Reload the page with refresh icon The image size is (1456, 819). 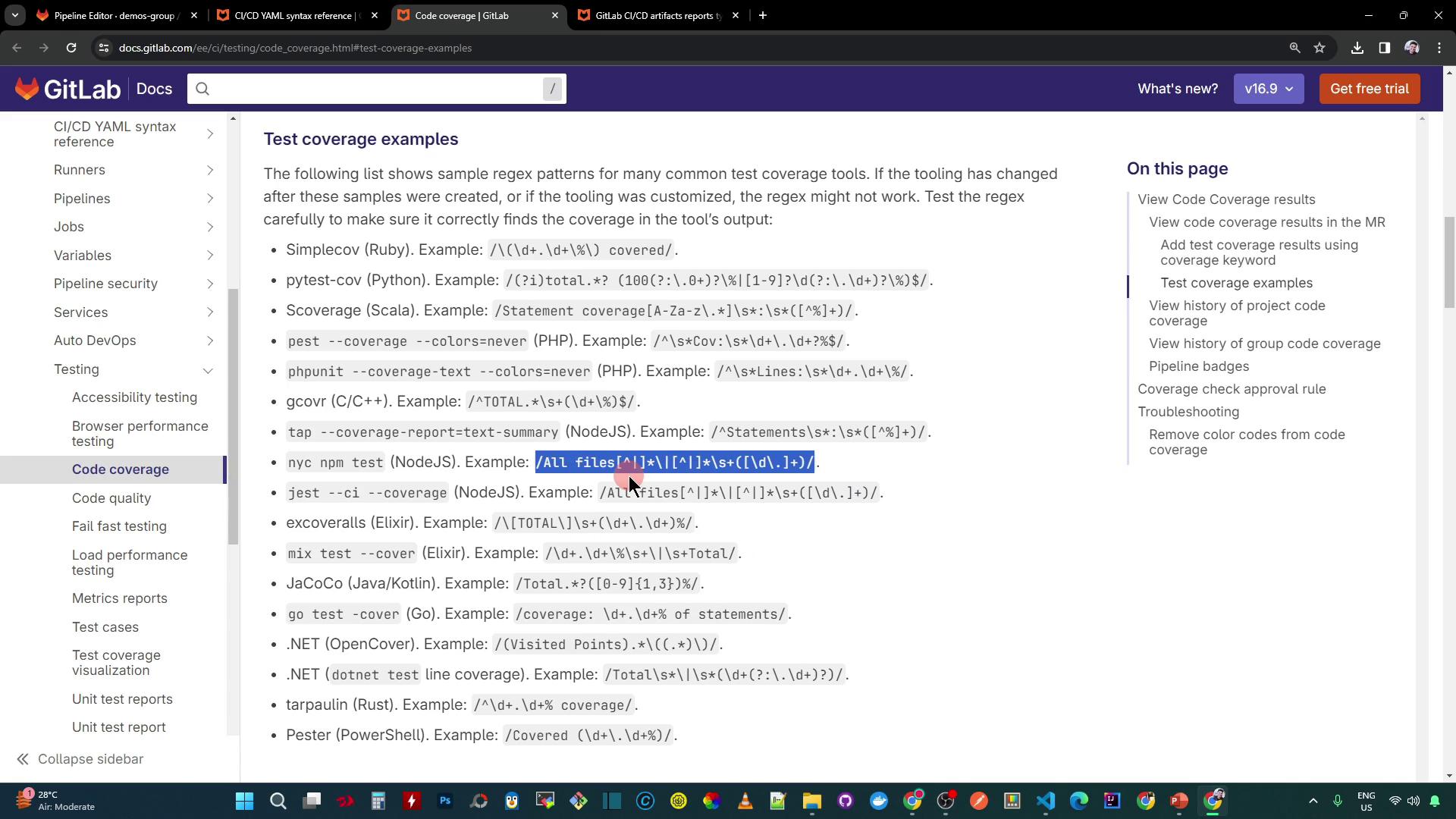[71, 48]
